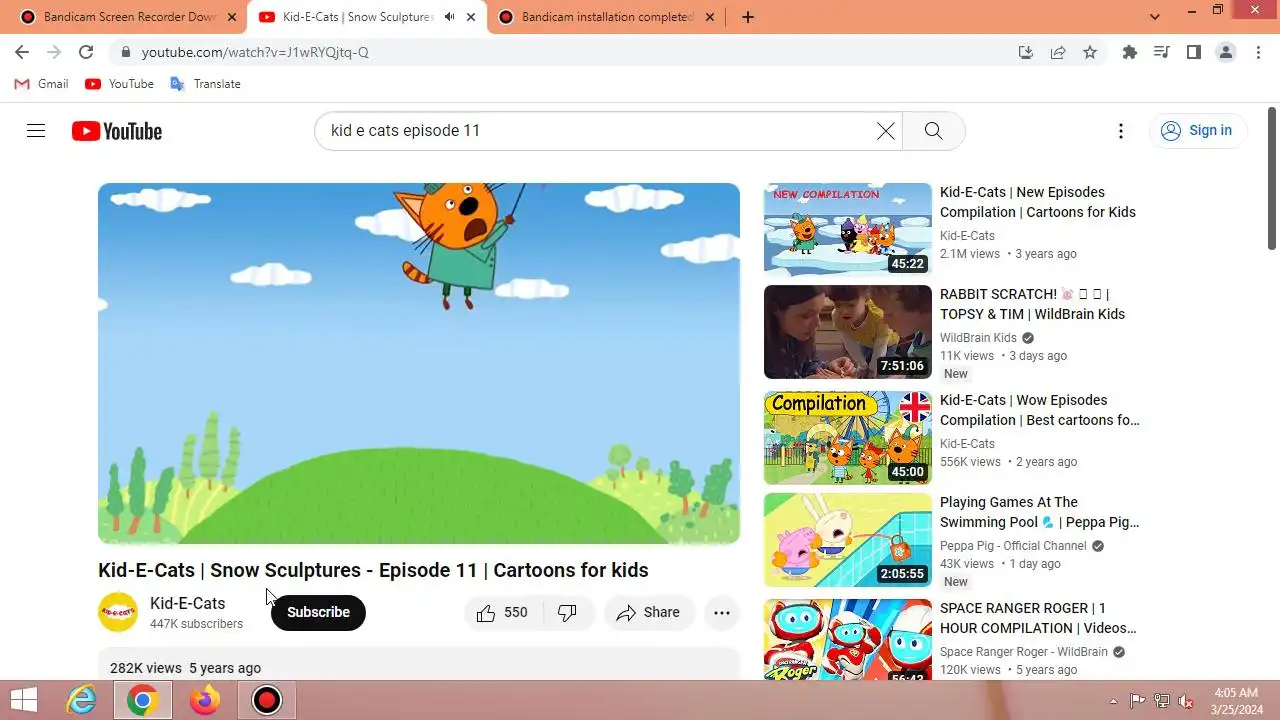Open WildBrain Kids channel name
This screenshot has height=720, width=1280.
click(x=978, y=338)
